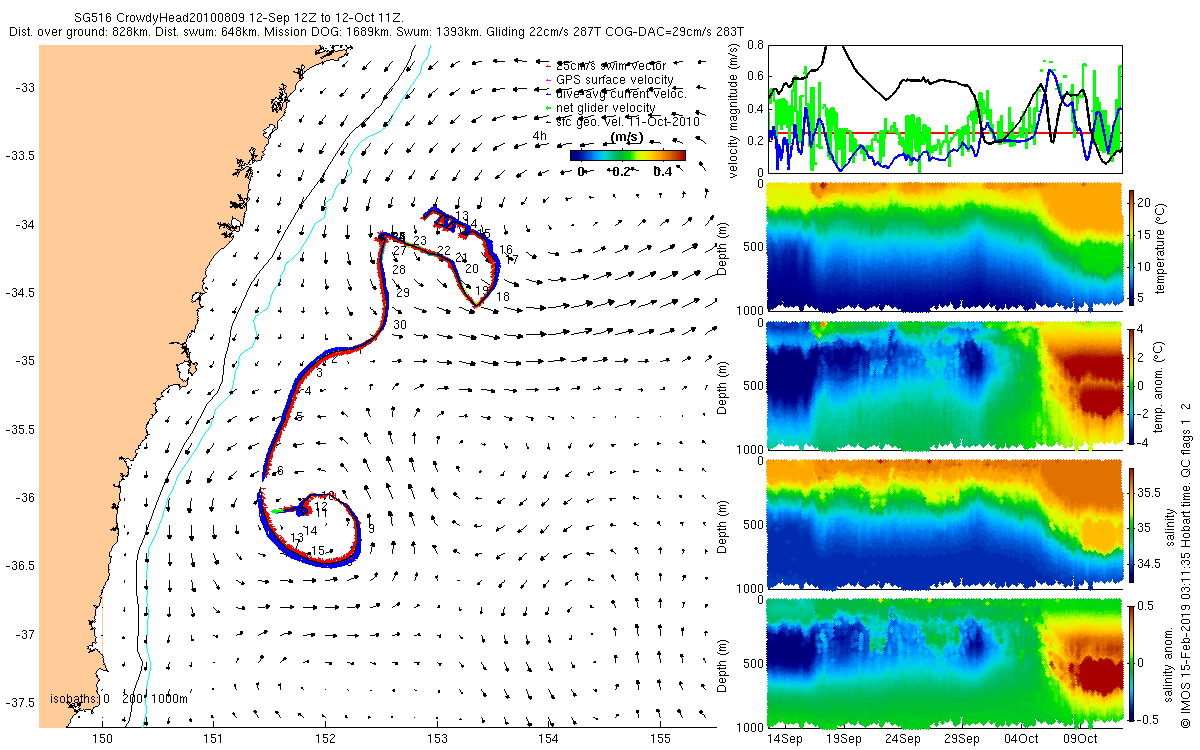
Task: Click the longitude tick '153'
Action: pyautogui.click(x=436, y=737)
